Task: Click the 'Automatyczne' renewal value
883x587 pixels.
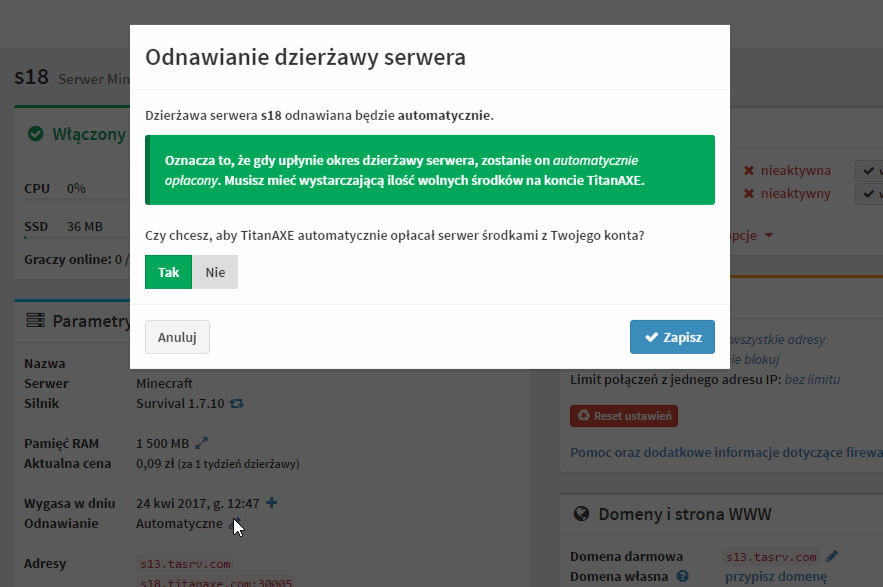Action: (x=179, y=523)
